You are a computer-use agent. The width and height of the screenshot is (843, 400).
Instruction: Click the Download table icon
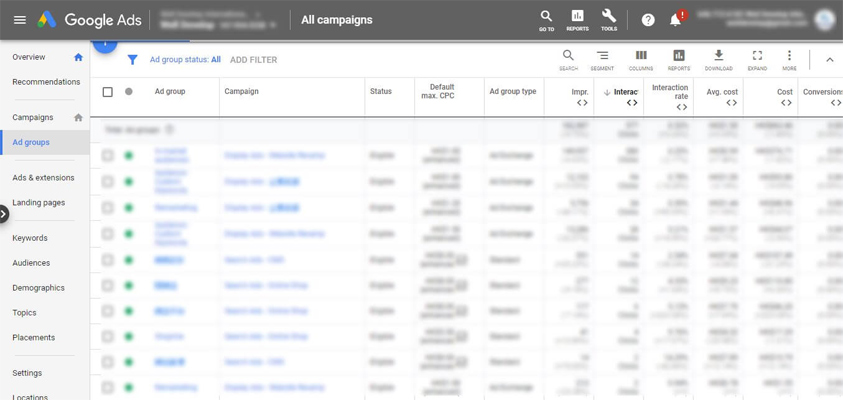(718, 59)
